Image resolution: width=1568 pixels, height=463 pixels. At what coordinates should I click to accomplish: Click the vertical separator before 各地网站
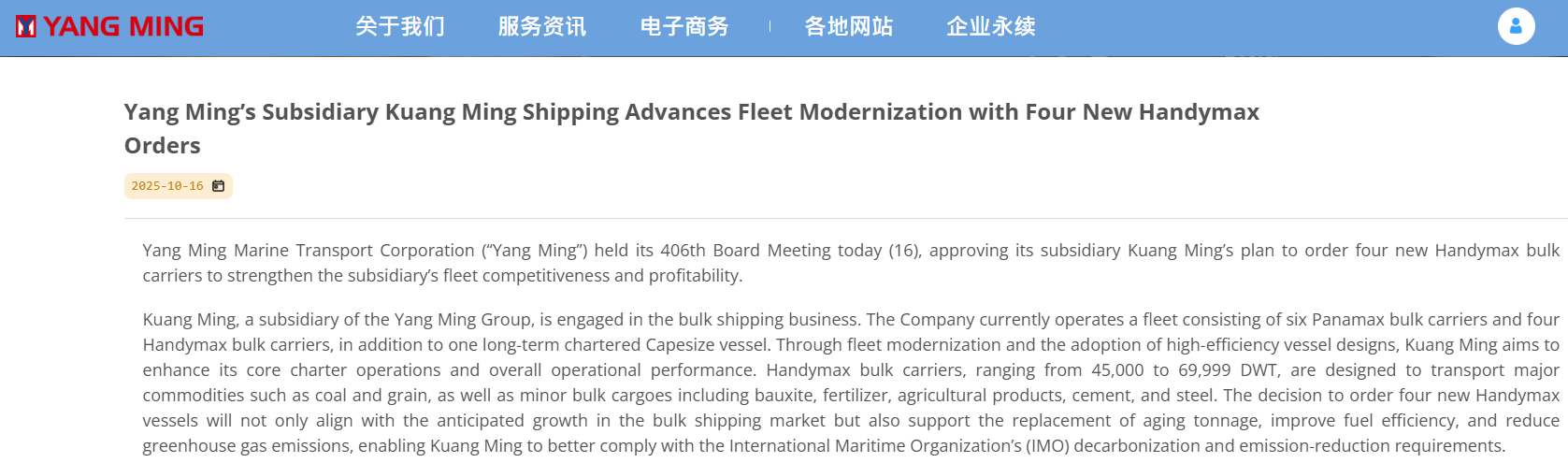click(770, 26)
